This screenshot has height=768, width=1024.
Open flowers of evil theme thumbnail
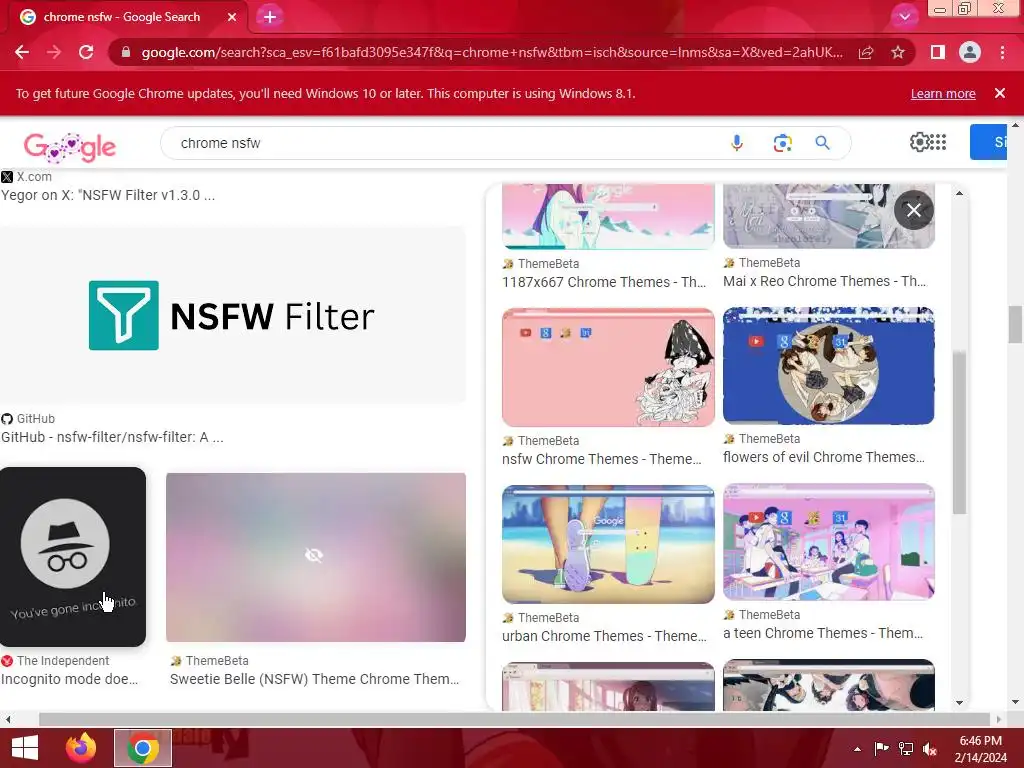click(829, 365)
